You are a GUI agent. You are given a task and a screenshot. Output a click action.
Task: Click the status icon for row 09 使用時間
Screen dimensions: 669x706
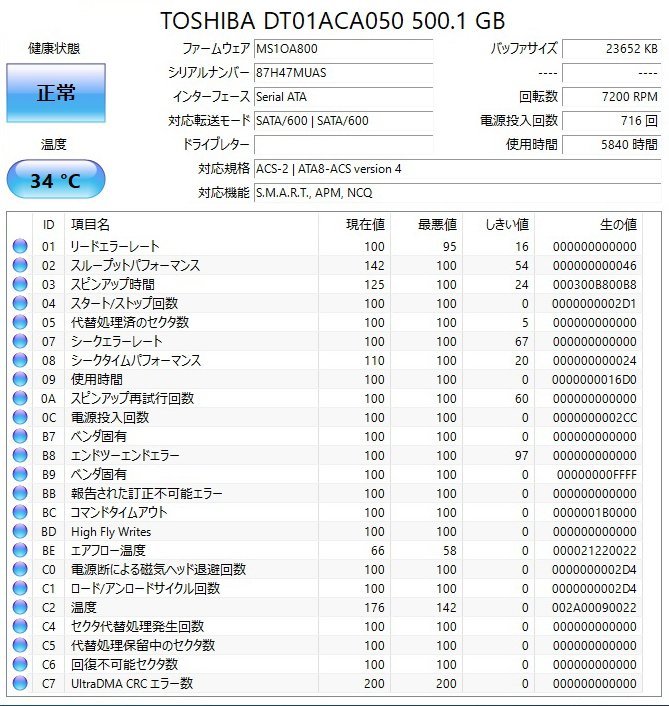(x=20, y=379)
